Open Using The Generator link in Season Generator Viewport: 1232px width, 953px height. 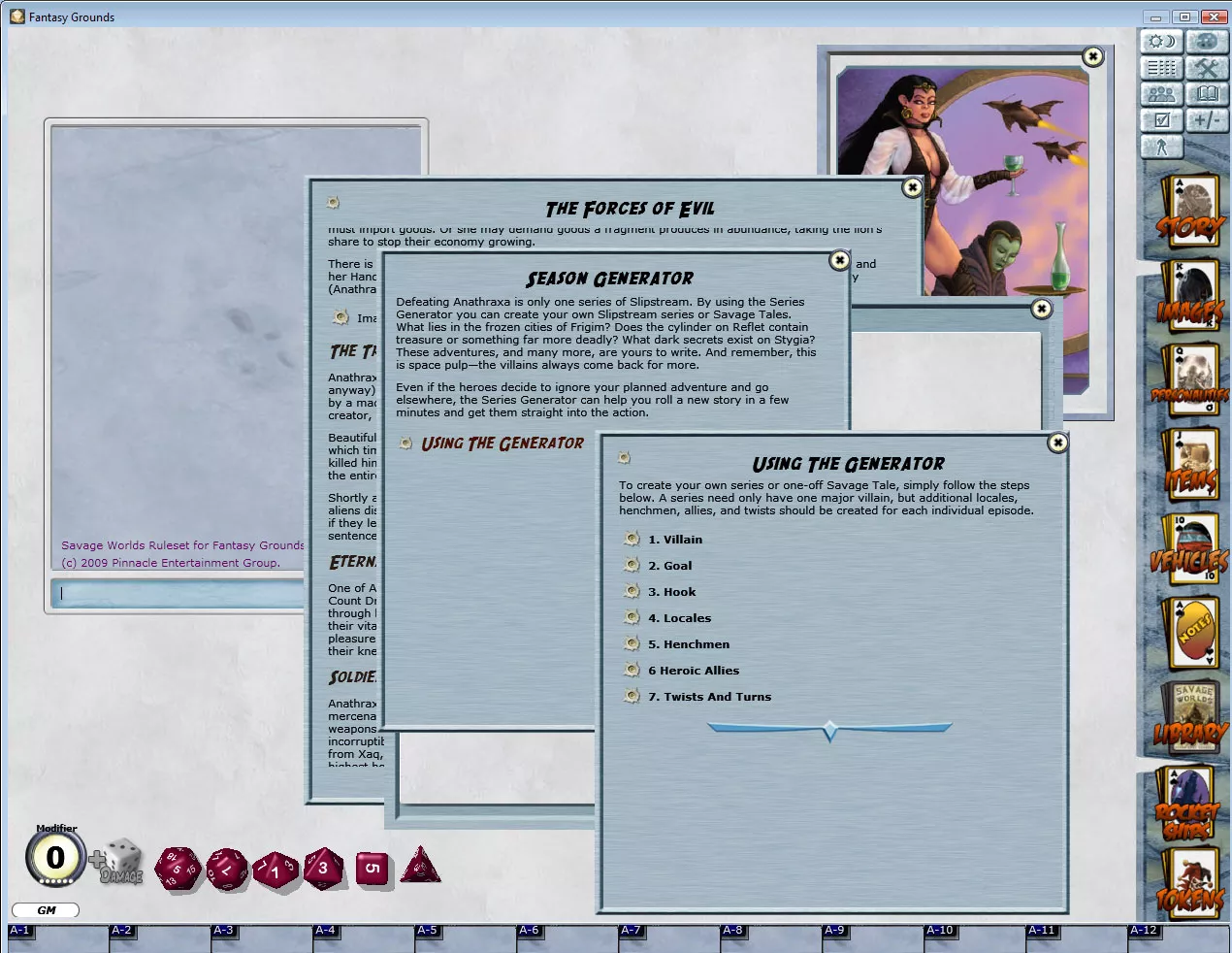click(503, 444)
